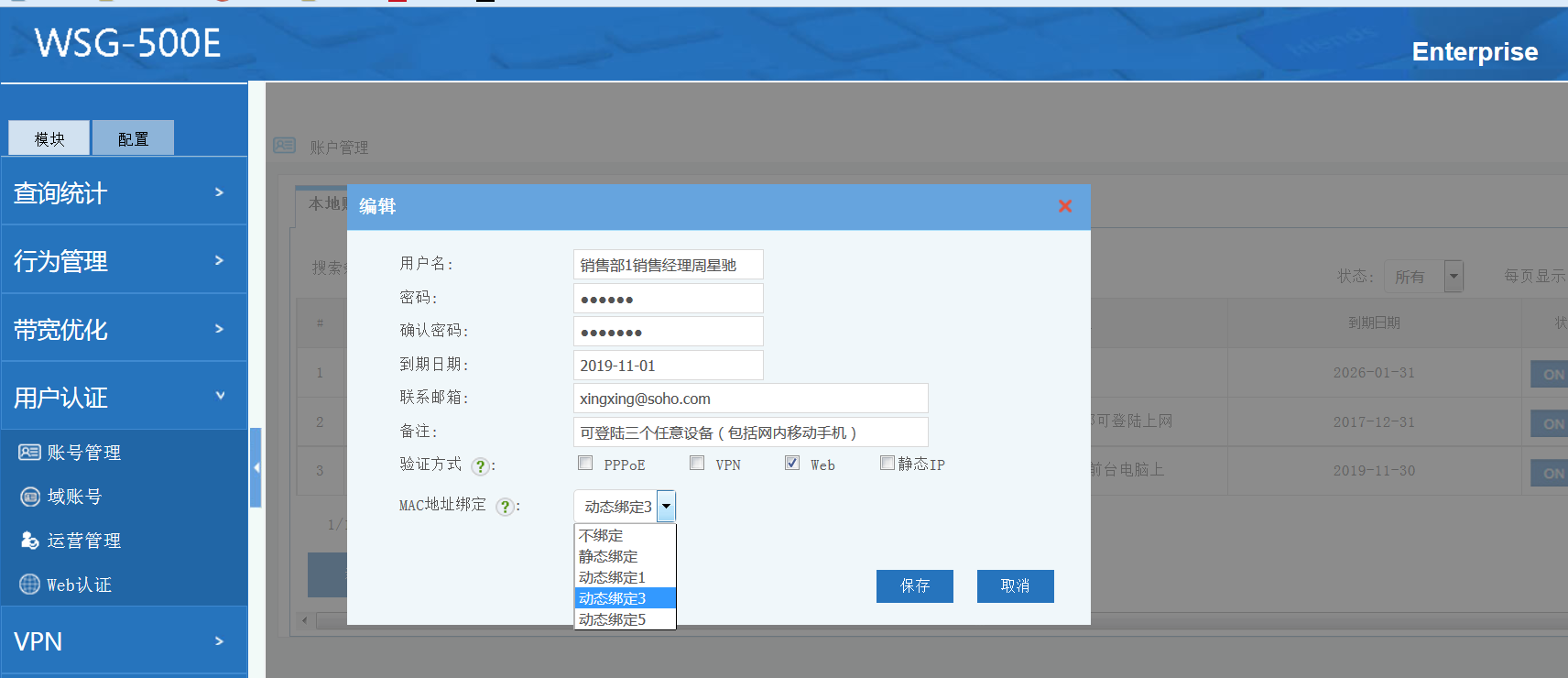Tick the 静态IP checkbox
The height and width of the screenshot is (678, 1568).
coord(887,464)
